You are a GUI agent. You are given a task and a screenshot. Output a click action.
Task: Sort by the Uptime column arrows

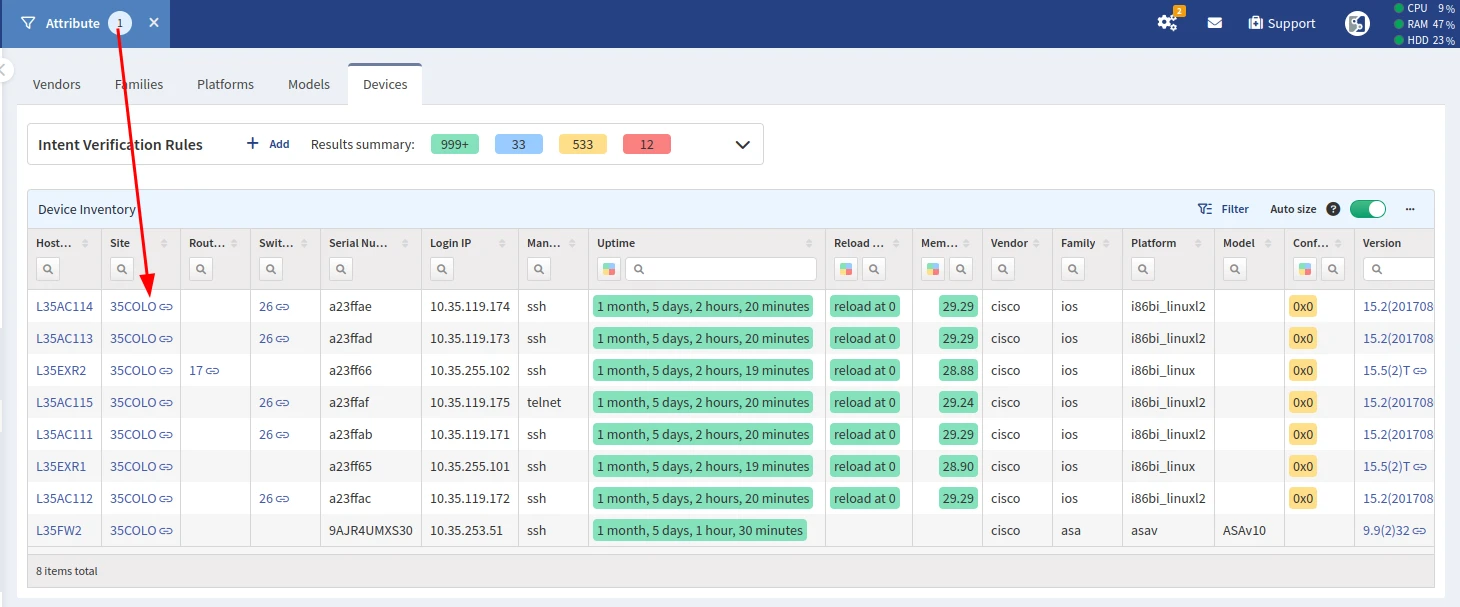809,243
